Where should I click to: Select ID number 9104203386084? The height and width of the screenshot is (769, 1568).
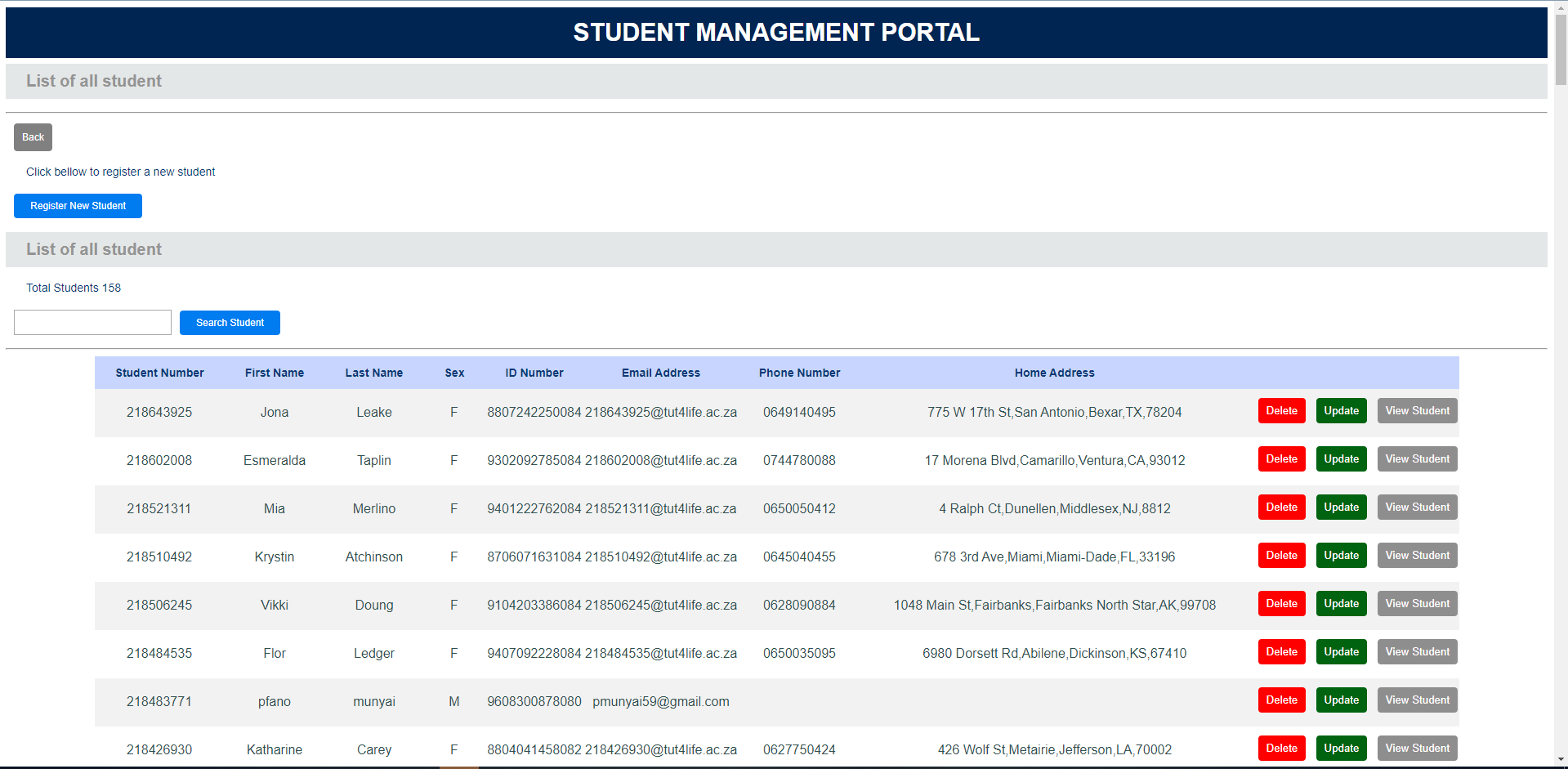pyautogui.click(x=534, y=606)
